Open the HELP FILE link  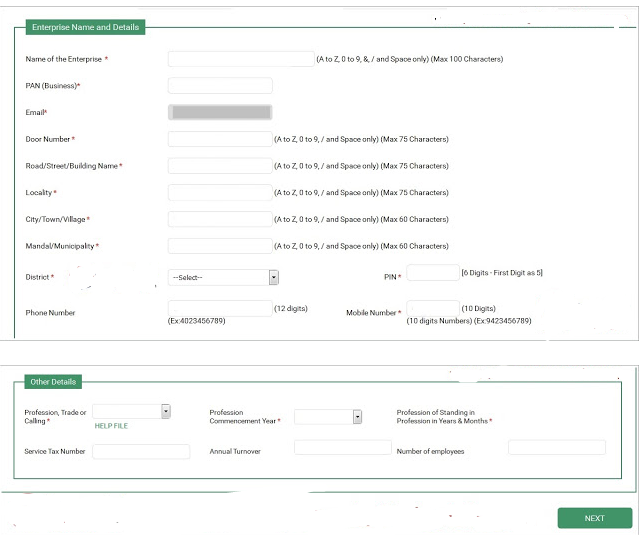coord(111,426)
